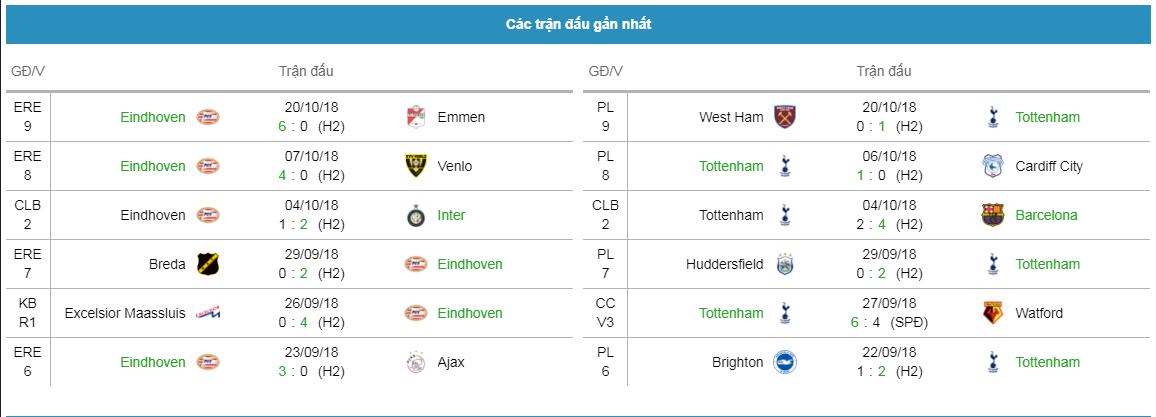Click the Emmen club crest icon
Screen dimensions: 1156x417
(417, 117)
